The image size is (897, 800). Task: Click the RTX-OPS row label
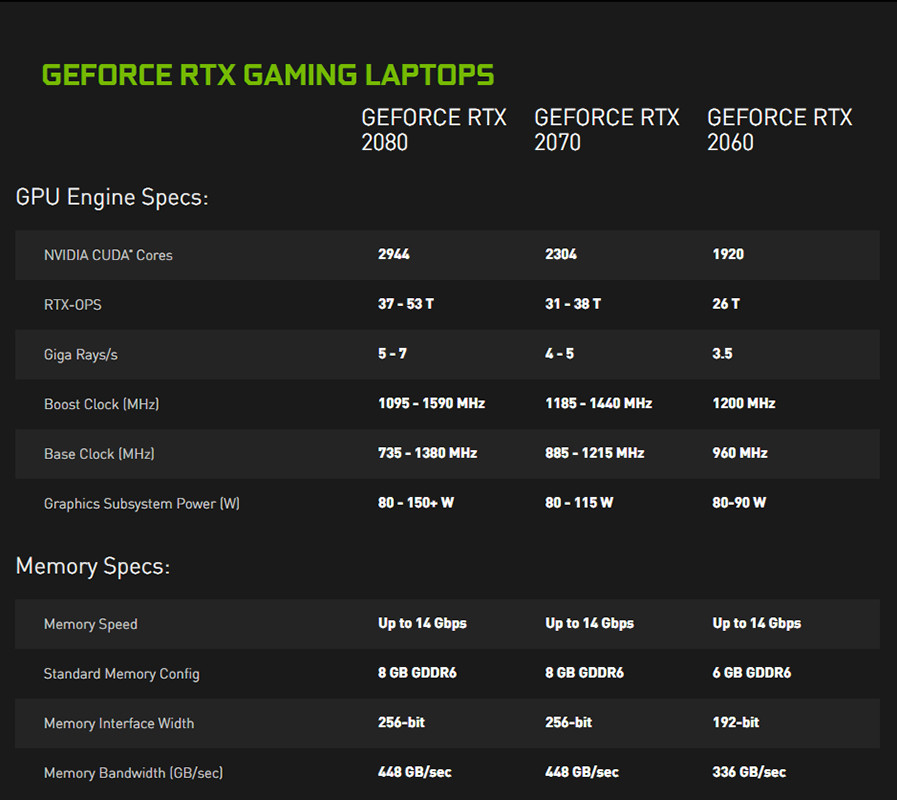(72, 305)
